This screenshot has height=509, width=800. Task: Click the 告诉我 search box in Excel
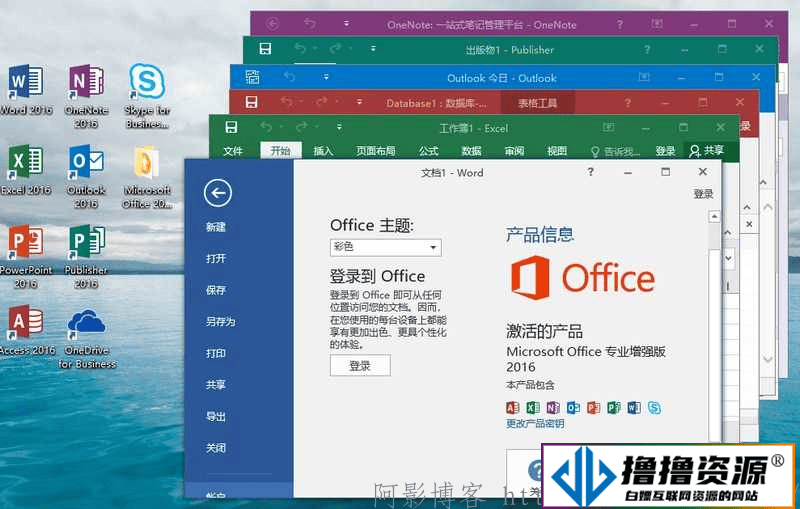pos(615,151)
